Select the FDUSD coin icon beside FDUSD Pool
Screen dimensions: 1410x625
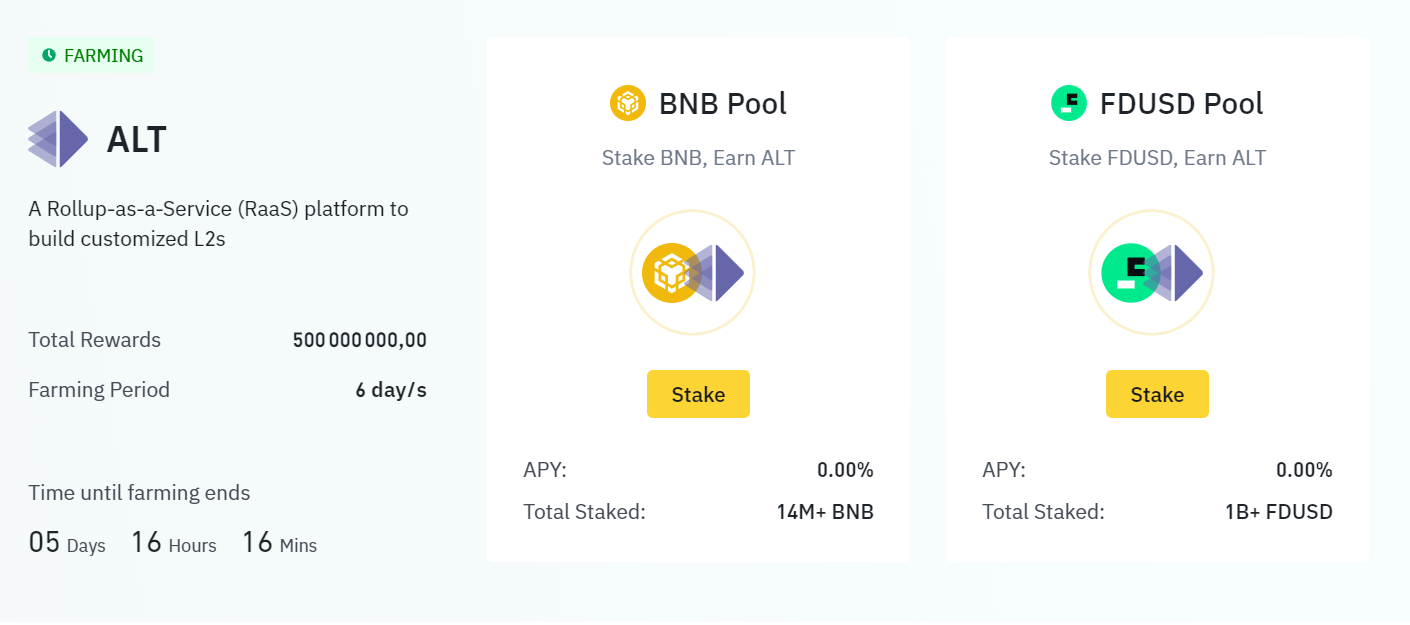tap(1067, 102)
